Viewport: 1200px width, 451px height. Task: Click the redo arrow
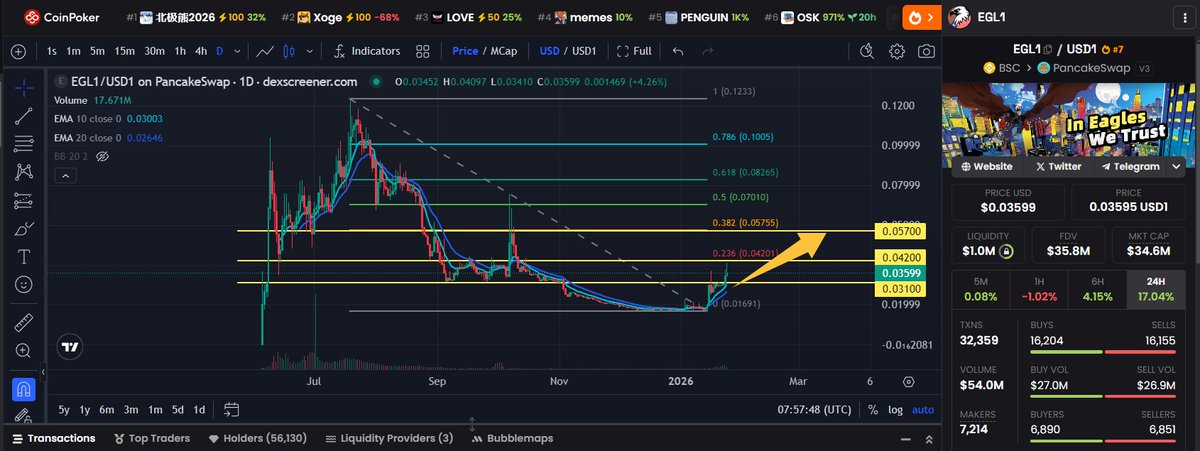point(707,51)
